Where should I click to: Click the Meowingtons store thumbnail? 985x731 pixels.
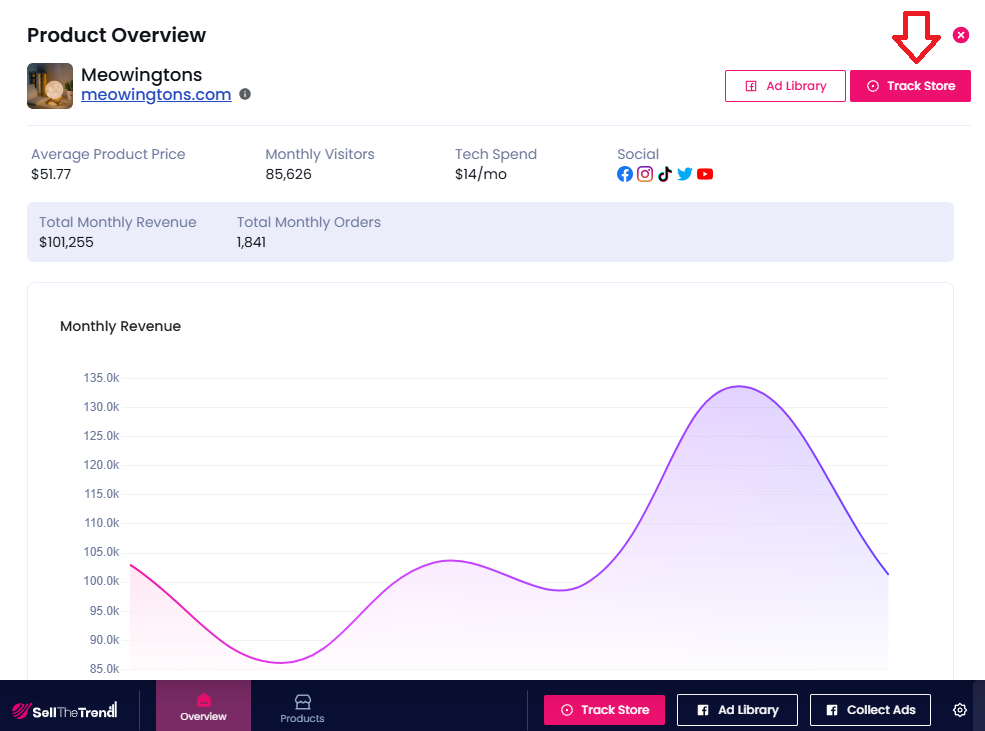pos(50,86)
